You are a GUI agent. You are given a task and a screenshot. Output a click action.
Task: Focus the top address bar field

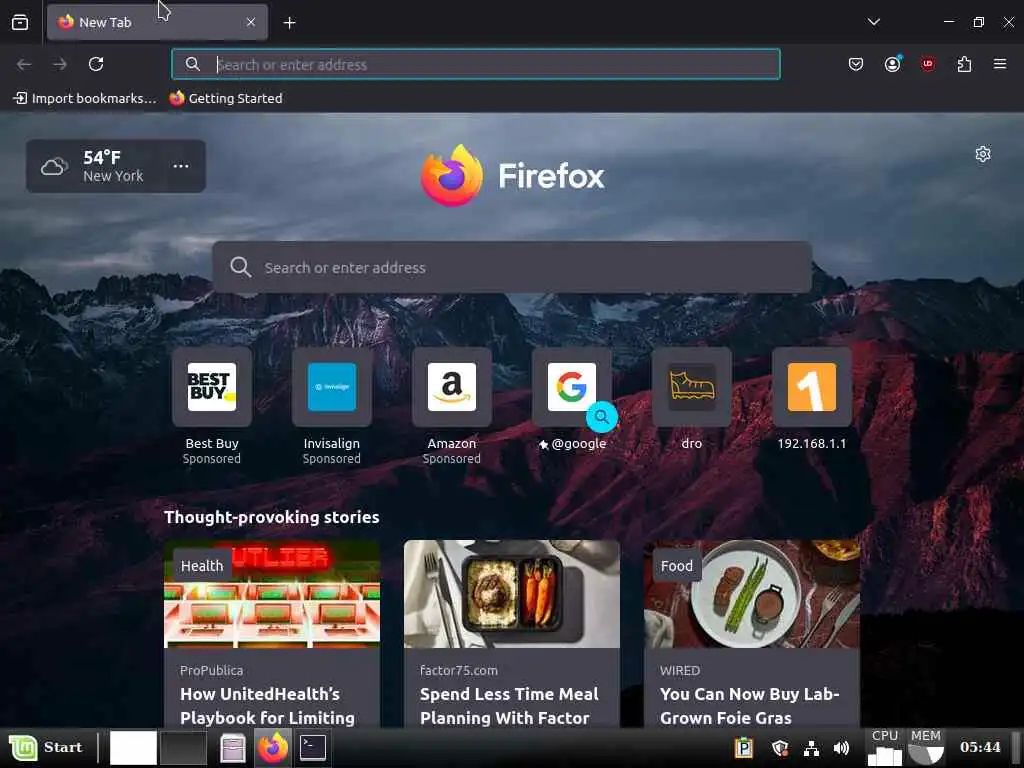pyautogui.click(x=476, y=64)
